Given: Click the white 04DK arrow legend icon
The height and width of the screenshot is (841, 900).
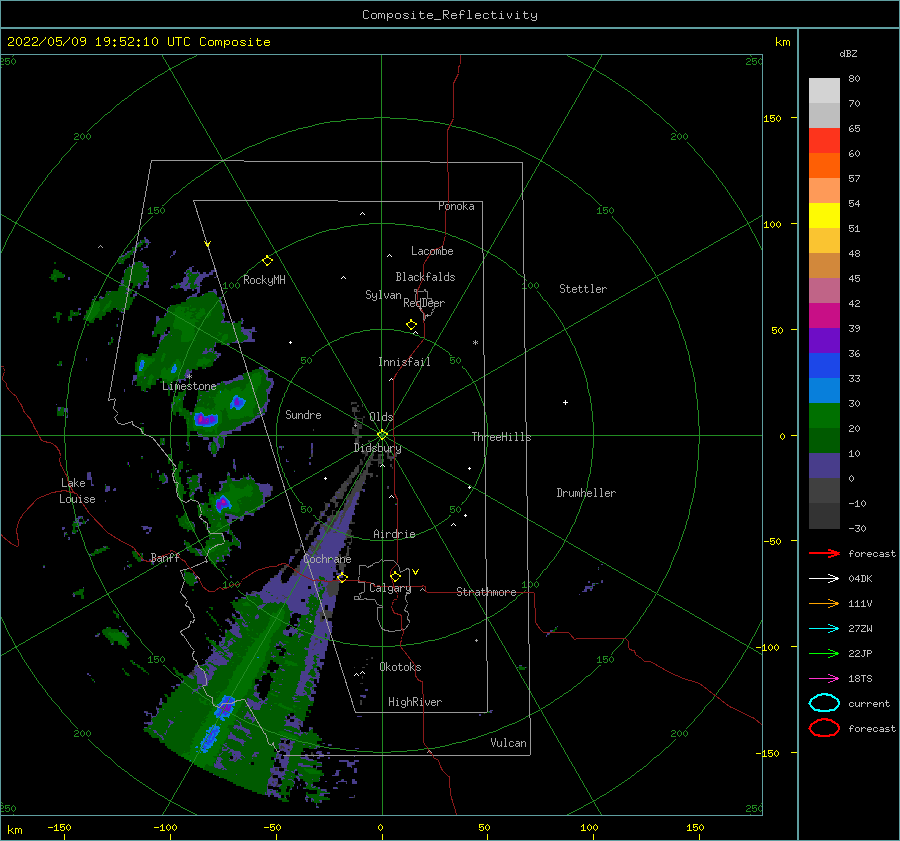Looking at the screenshot, I should pyautogui.click(x=824, y=579).
